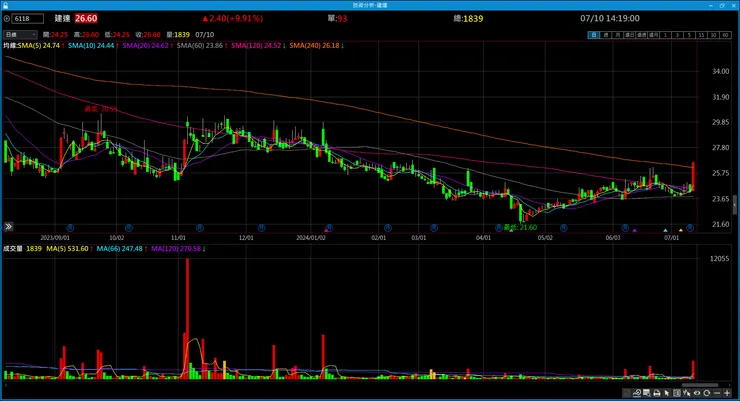Zoom in chart with plus icon
Screen dimensions: 740x401
coord(727,393)
